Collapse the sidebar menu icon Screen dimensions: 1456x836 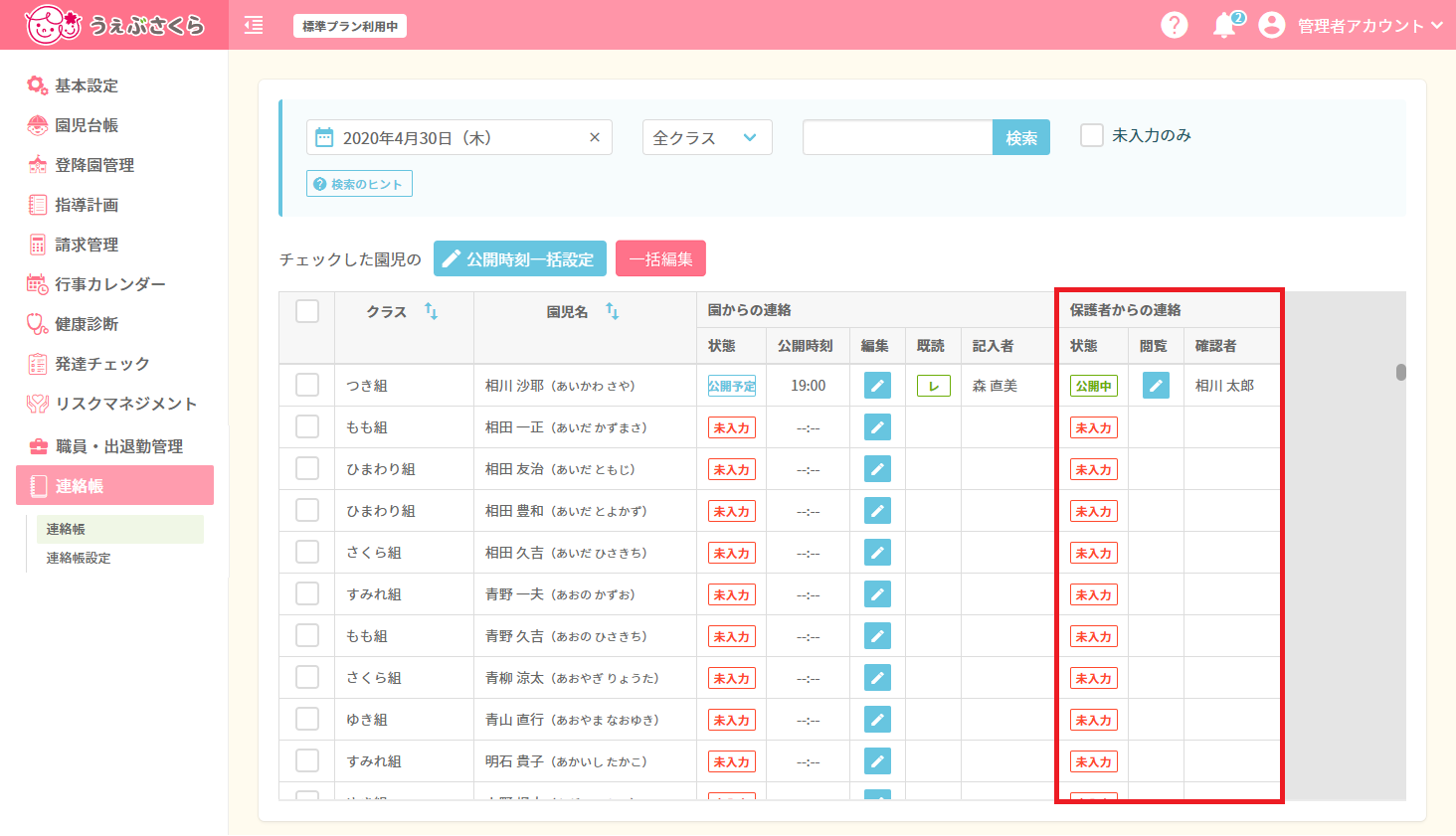254,26
